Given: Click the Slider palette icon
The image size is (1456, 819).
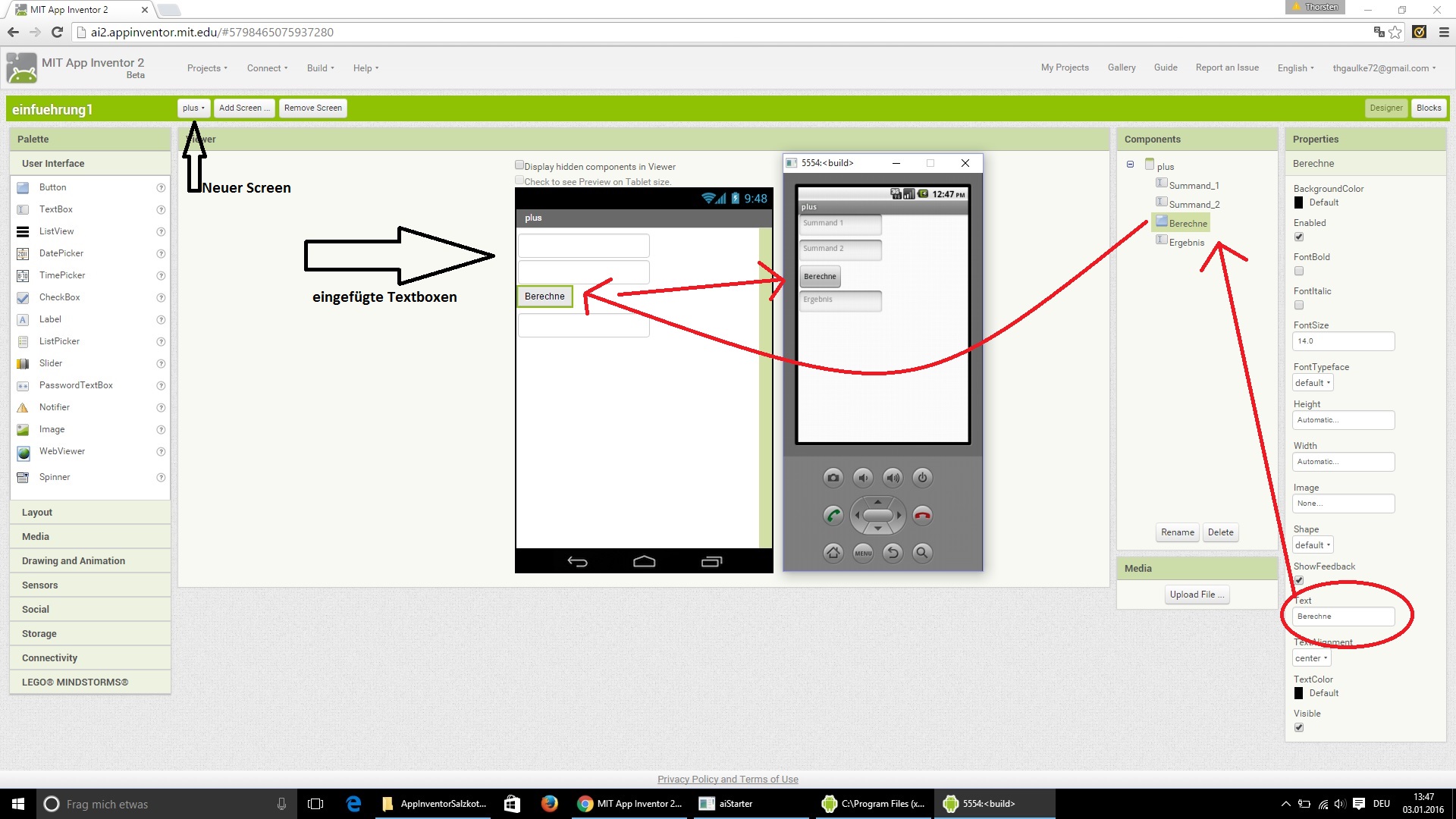Looking at the screenshot, I should coord(23,363).
